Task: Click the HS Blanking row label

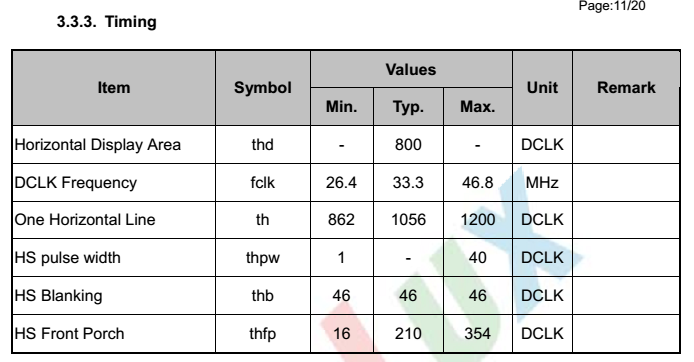Action: pyautogui.click(x=58, y=296)
